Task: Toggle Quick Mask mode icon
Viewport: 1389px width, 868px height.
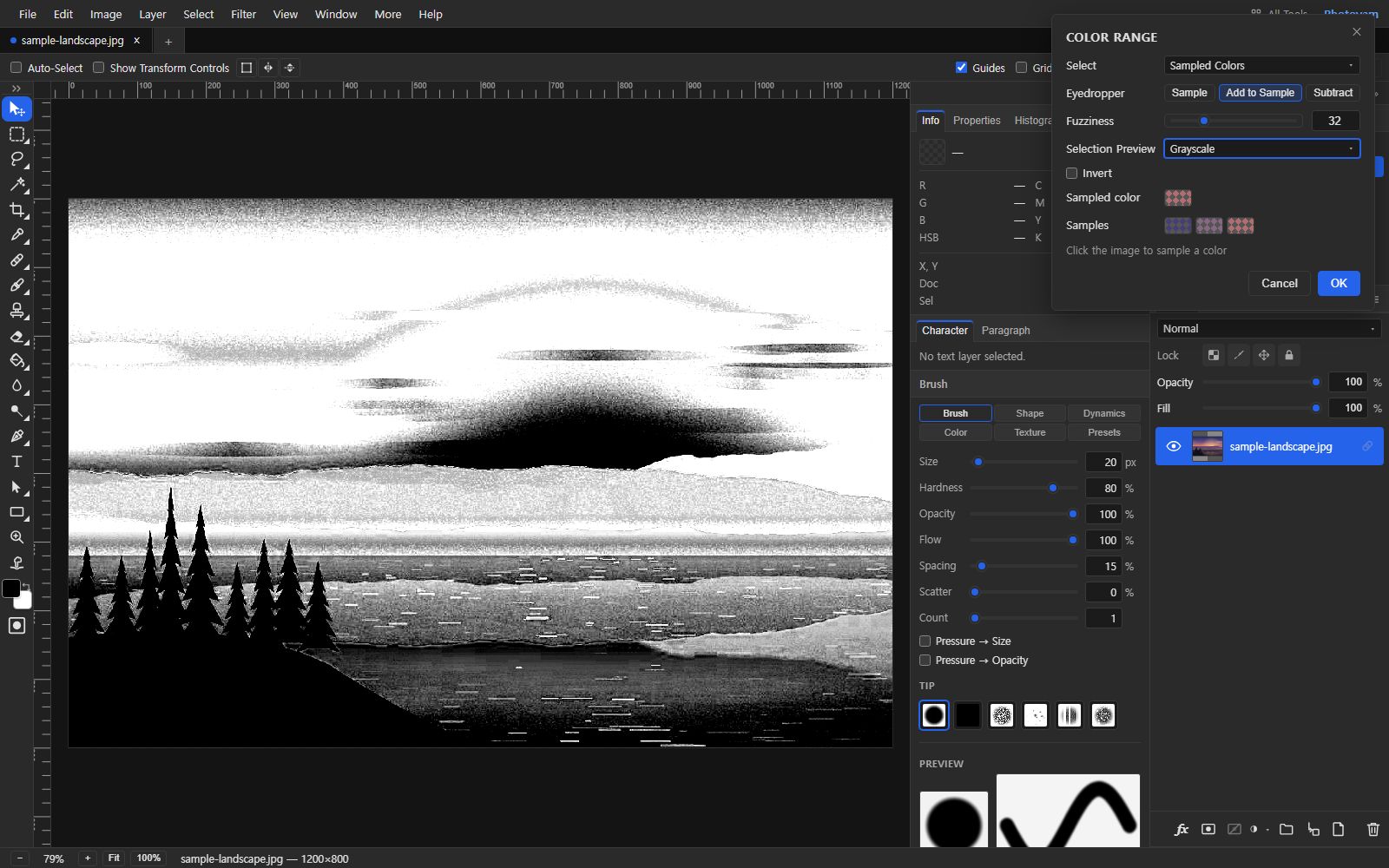Action: (x=16, y=626)
